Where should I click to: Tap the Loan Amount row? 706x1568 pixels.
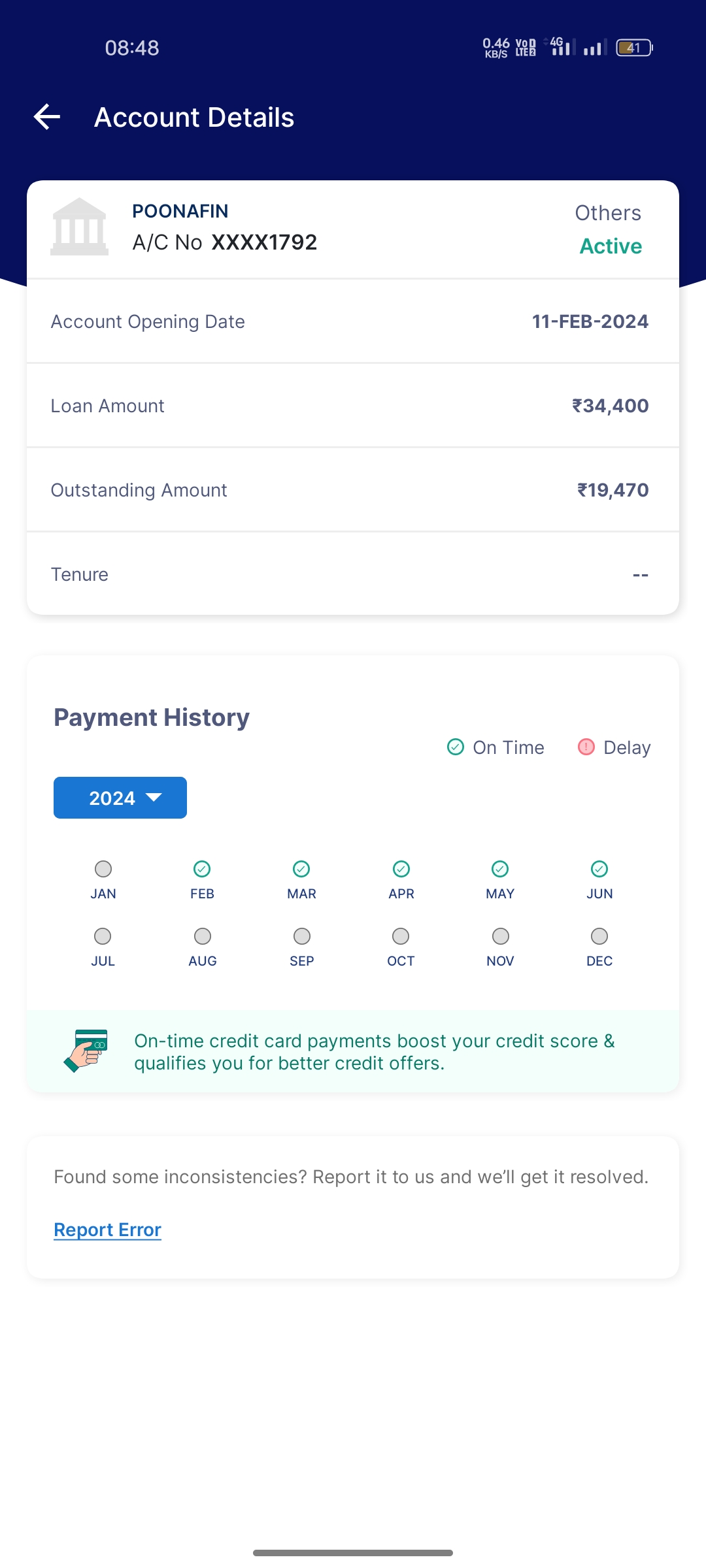click(353, 406)
